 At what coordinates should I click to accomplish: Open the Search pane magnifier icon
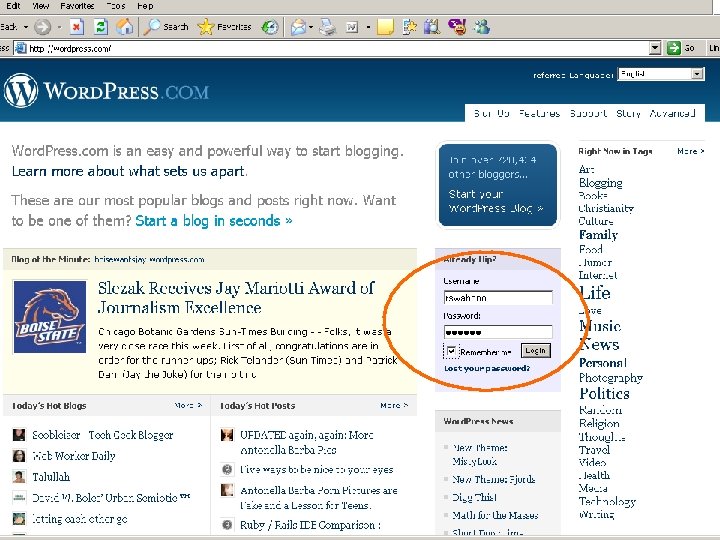tap(151, 27)
